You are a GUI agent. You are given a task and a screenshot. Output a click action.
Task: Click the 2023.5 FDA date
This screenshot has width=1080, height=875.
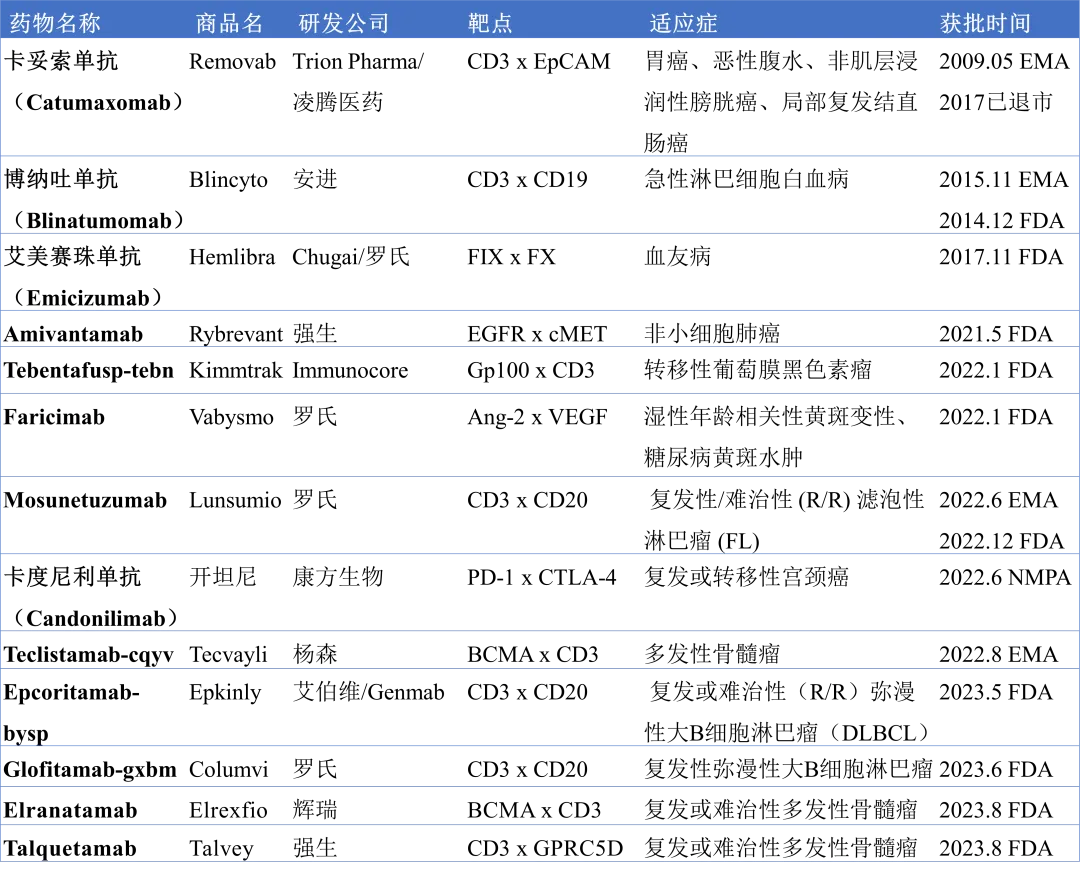click(995, 692)
